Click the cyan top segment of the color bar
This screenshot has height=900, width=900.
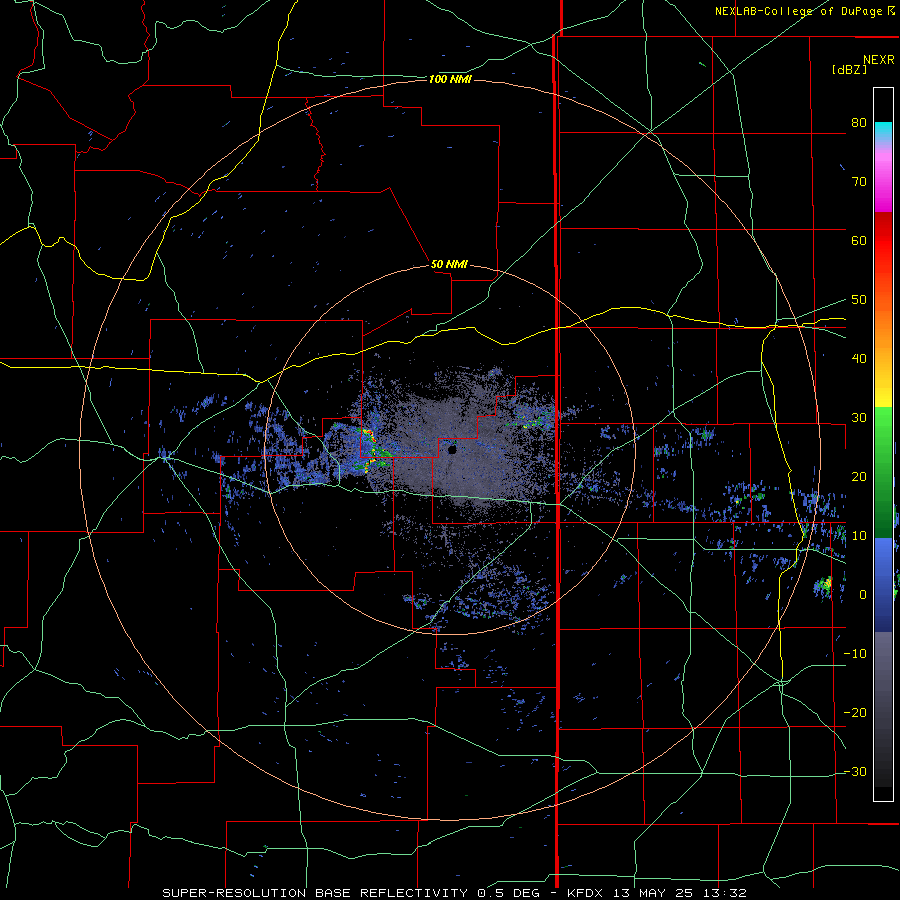883,132
